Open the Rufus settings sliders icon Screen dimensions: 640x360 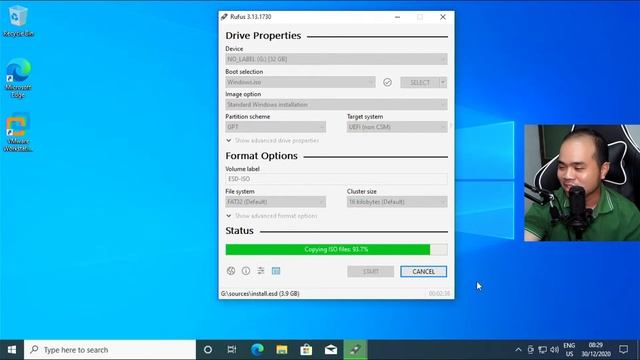point(261,271)
